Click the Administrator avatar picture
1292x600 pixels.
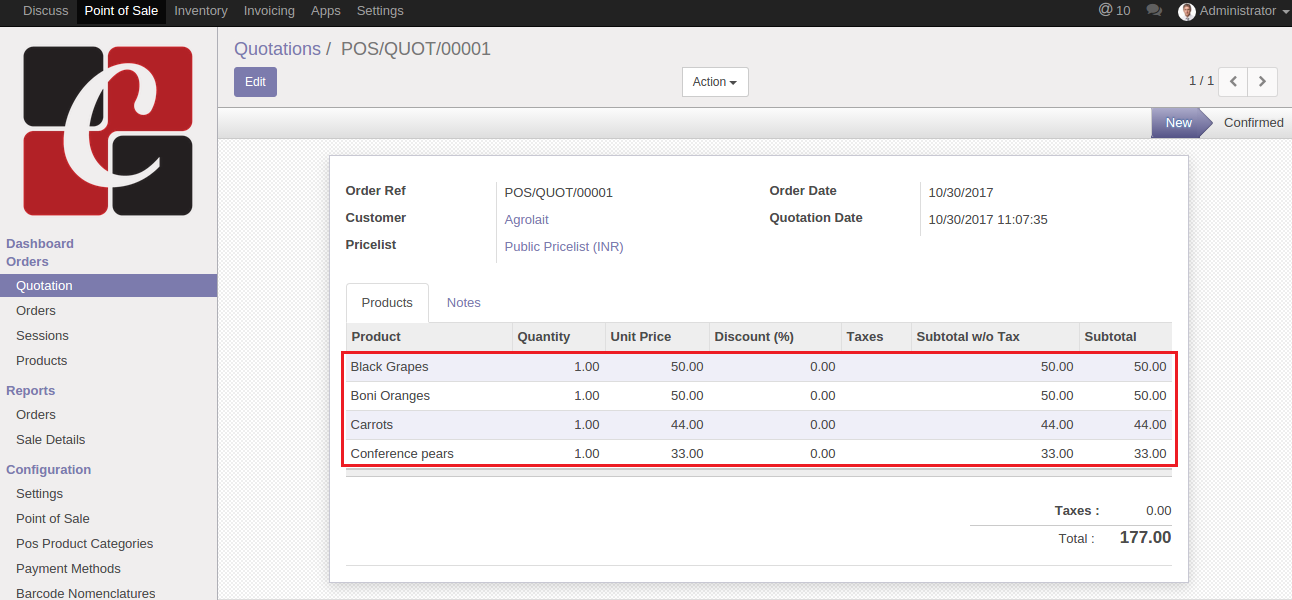[x=1186, y=11]
